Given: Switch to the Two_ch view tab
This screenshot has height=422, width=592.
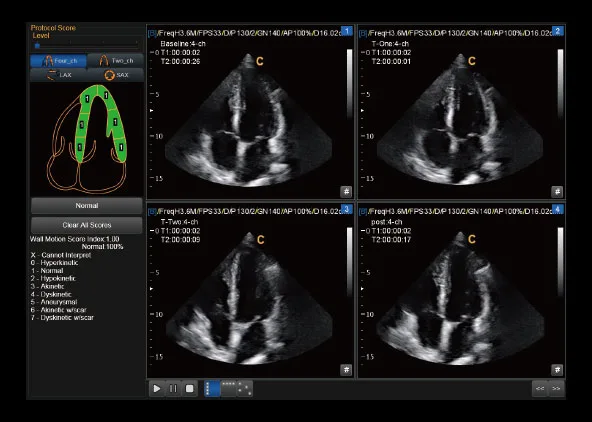Looking at the screenshot, I should [116, 60].
